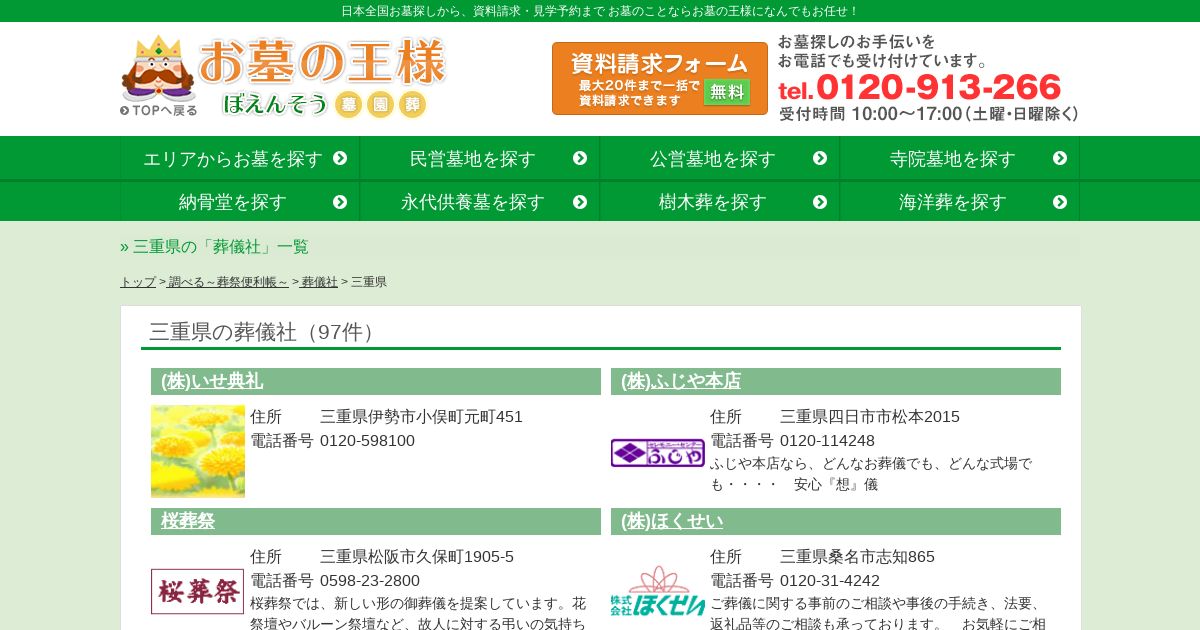This screenshot has height=630, width=1200.
Task: Follow the トップ breadcrumb link
Action: tap(138, 282)
